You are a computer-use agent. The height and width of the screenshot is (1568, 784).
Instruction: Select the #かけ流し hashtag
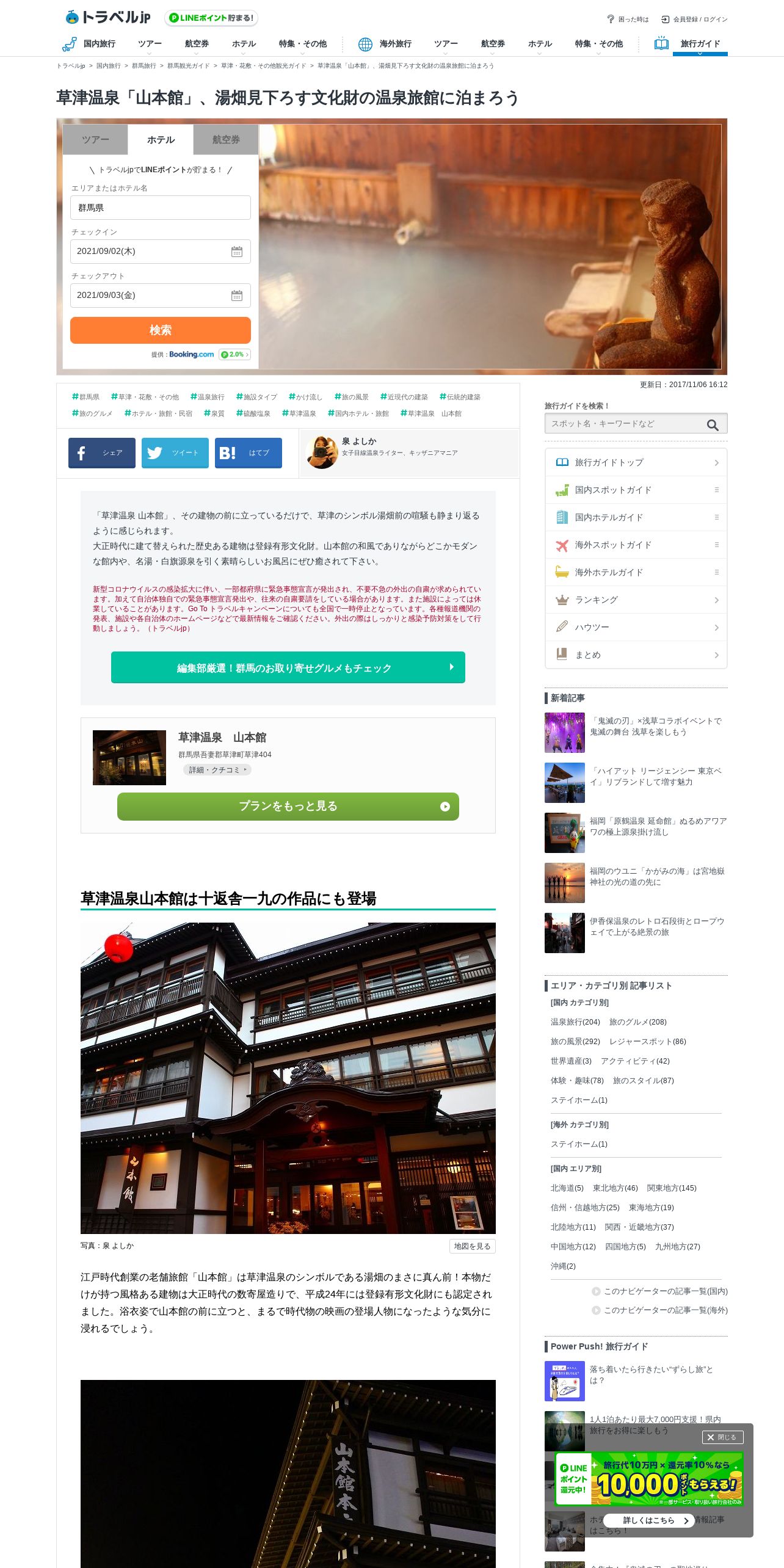click(305, 397)
